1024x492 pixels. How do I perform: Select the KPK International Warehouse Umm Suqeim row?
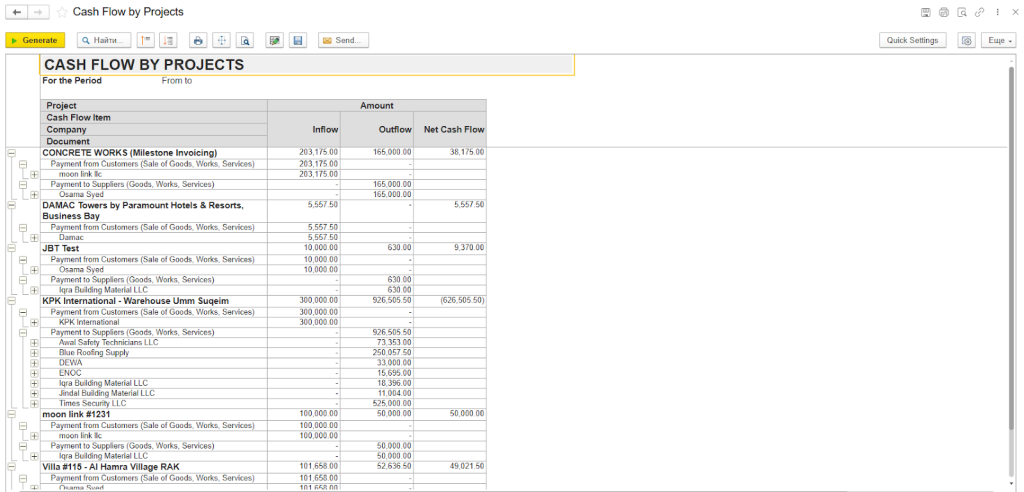[135, 300]
